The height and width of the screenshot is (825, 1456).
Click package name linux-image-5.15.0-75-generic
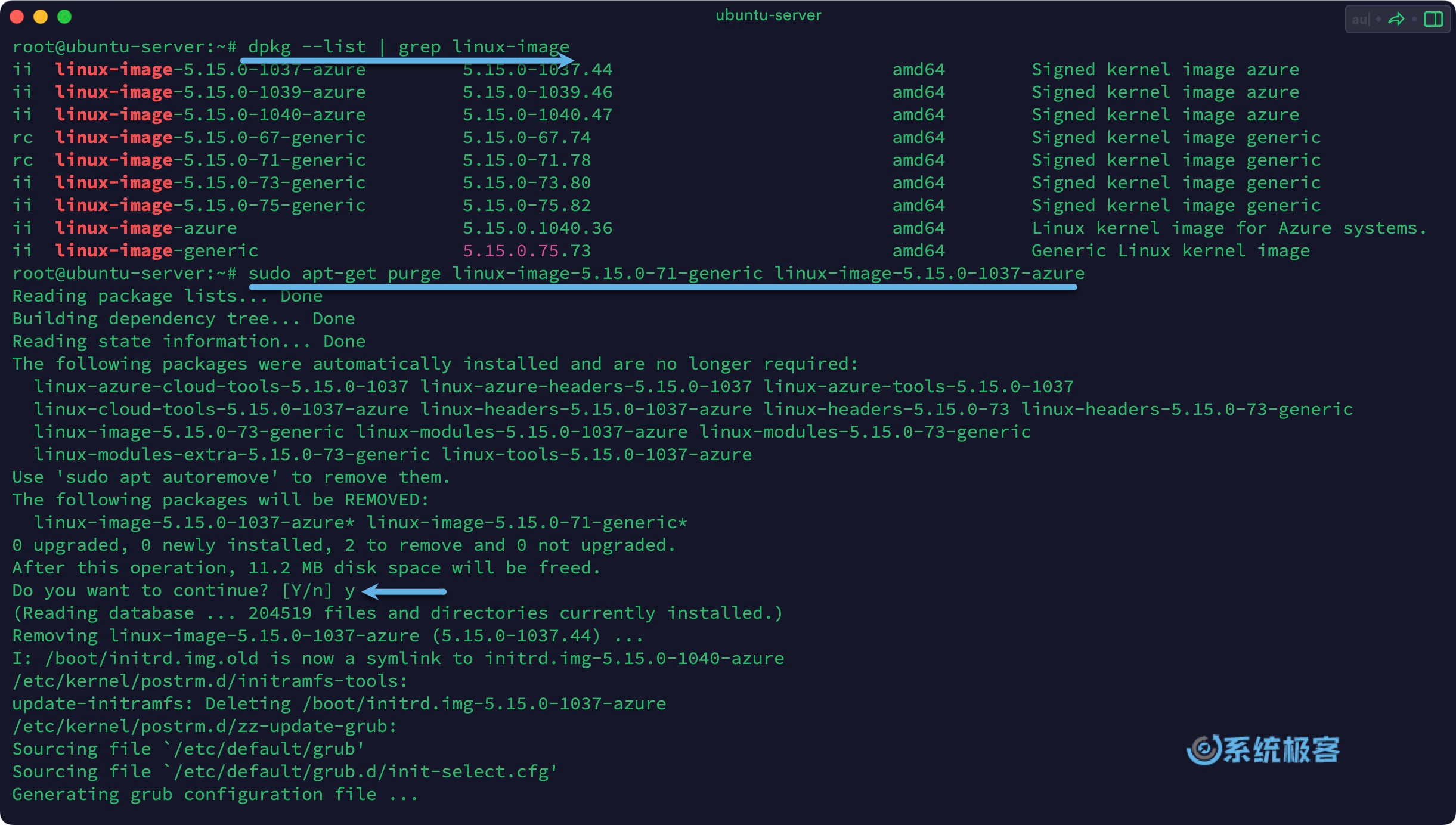pos(210,206)
